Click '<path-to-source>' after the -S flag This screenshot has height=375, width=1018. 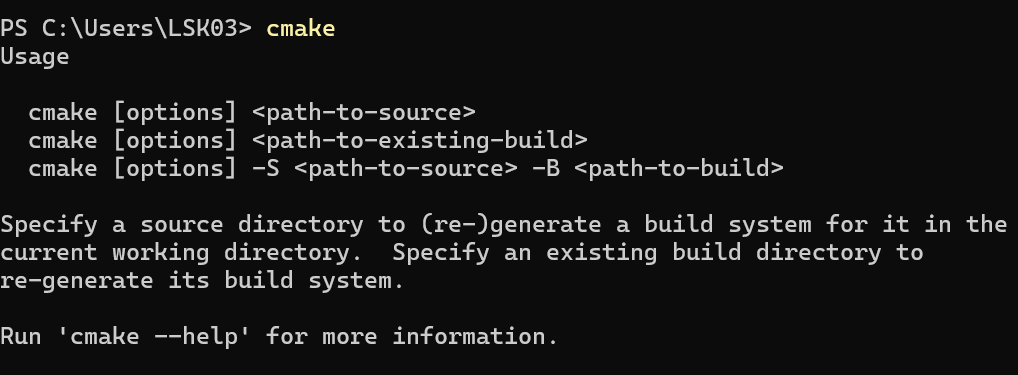(x=406, y=169)
